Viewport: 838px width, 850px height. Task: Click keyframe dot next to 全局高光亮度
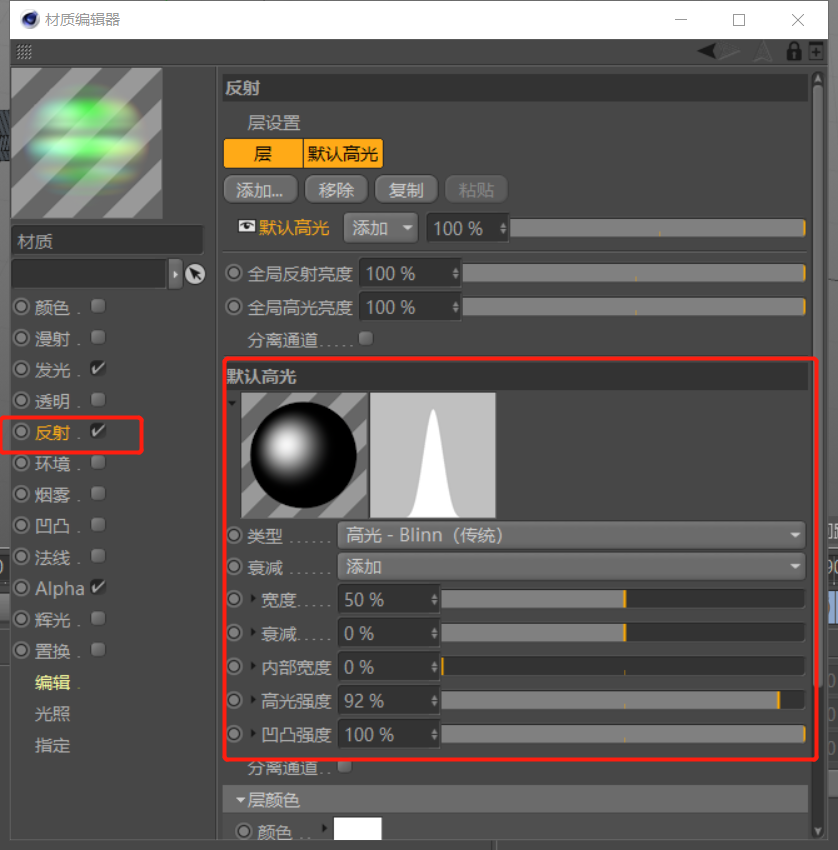pos(234,307)
